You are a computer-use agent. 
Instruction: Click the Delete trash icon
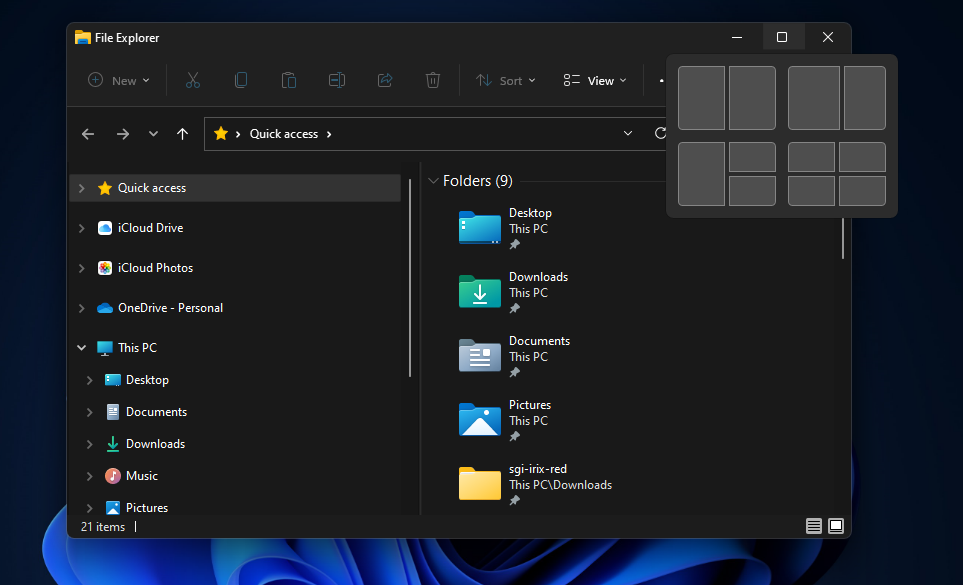(x=433, y=80)
